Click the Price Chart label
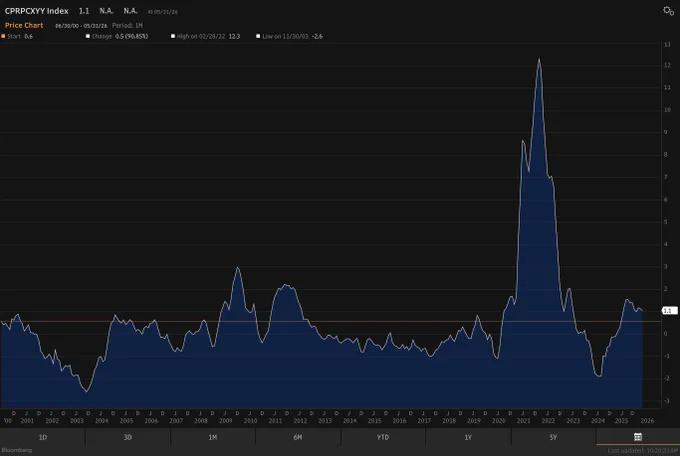 pyautogui.click(x=24, y=25)
